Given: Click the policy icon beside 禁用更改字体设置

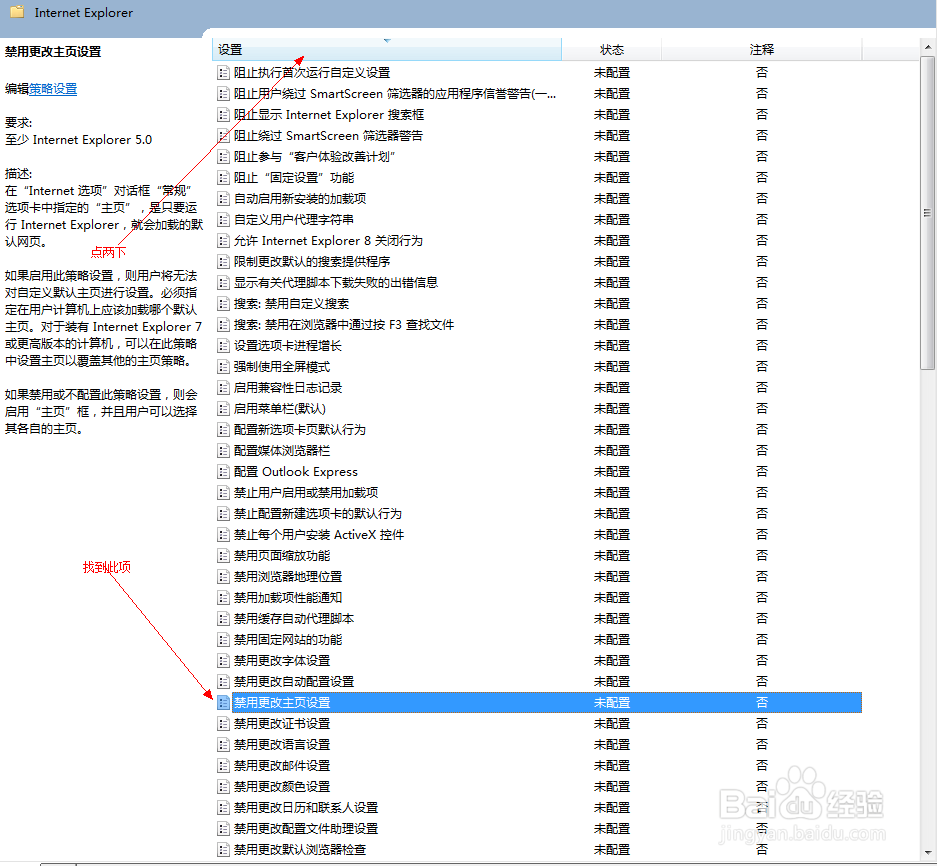Looking at the screenshot, I should point(223,661).
